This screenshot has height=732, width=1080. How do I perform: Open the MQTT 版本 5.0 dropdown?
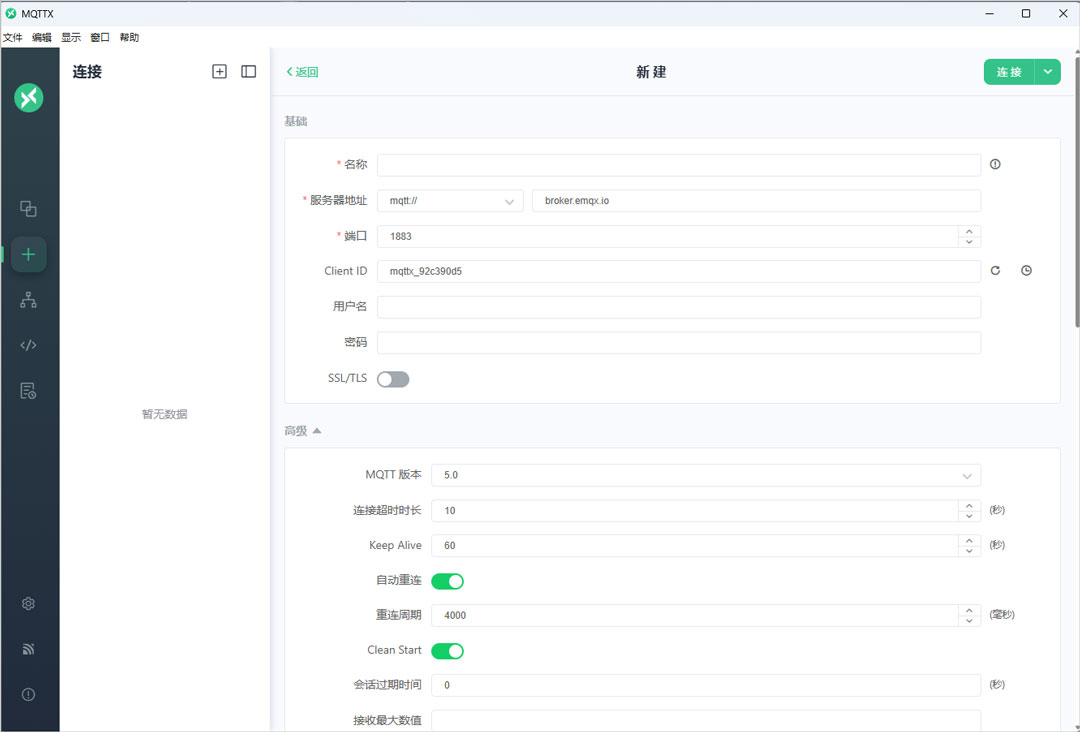point(706,475)
